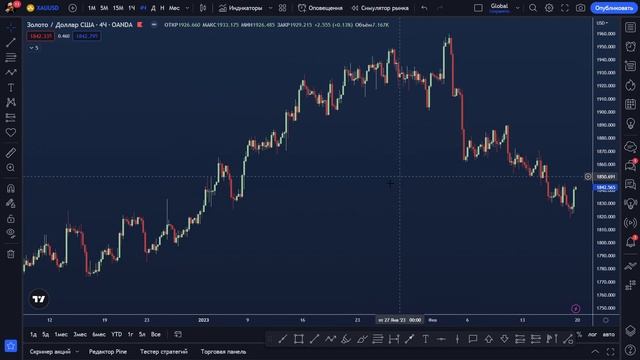Select the monthly Мес timeframe
Viewport: 640px width, 360px height.
pos(174,8)
